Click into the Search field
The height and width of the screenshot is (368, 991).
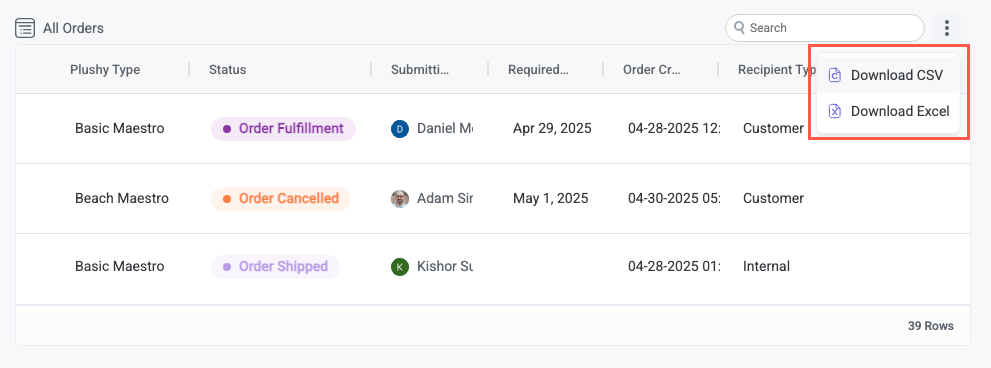[x=825, y=28]
